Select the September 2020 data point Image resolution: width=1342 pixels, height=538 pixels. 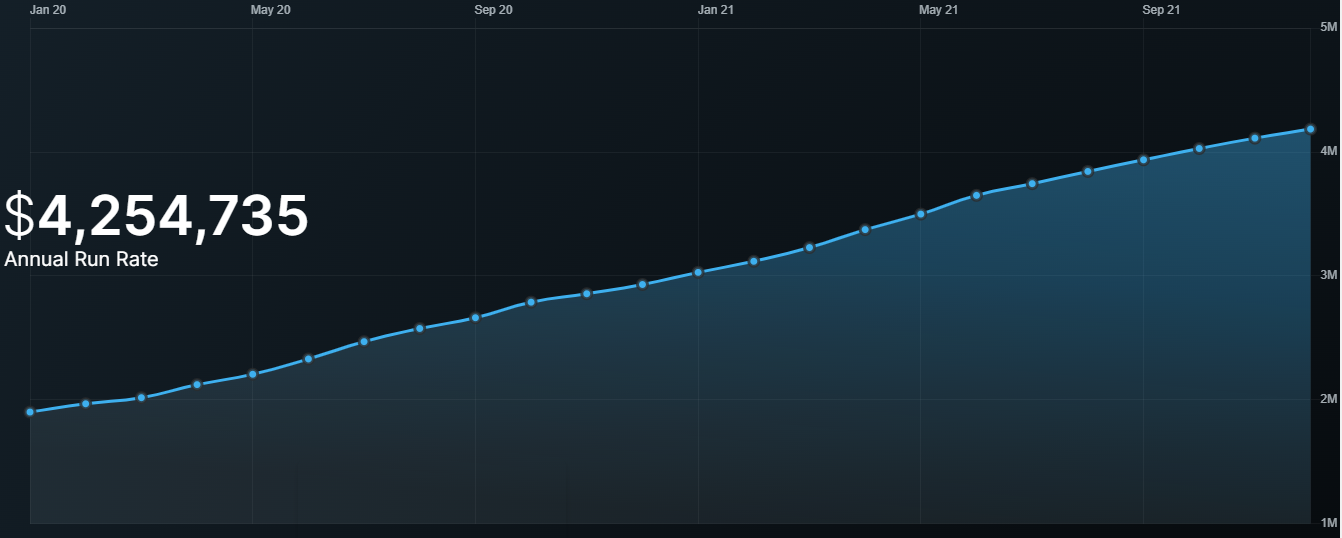pyautogui.click(x=475, y=317)
